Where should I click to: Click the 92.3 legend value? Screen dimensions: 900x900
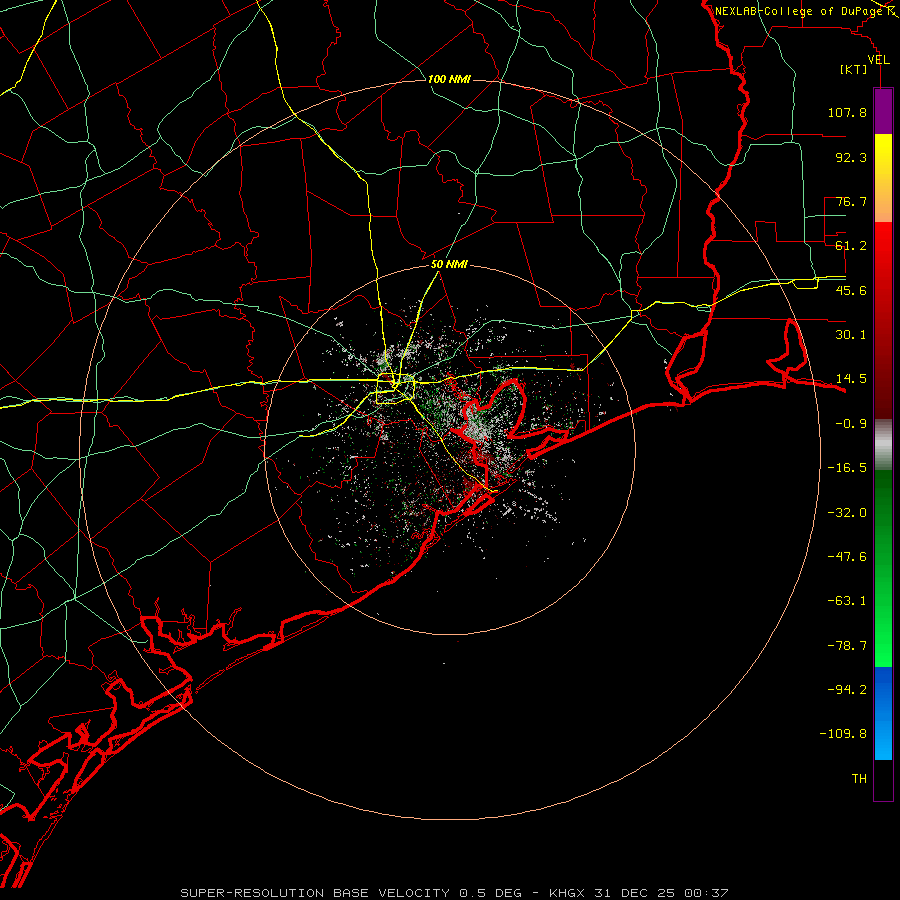point(851,157)
